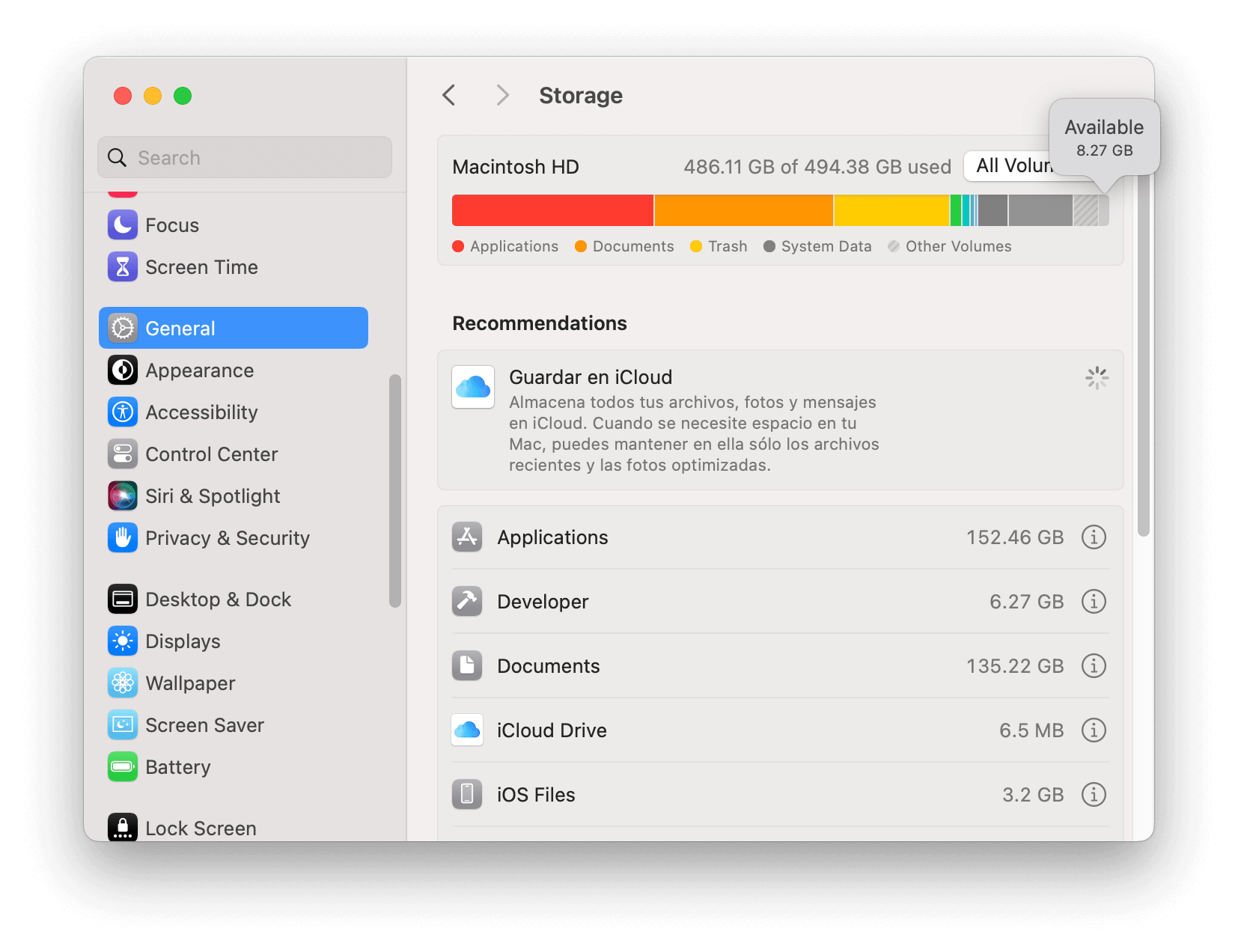Image resolution: width=1238 pixels, height=952 pixels.
Task: Click the Applications legend label
Action: (x=514, y=246)
